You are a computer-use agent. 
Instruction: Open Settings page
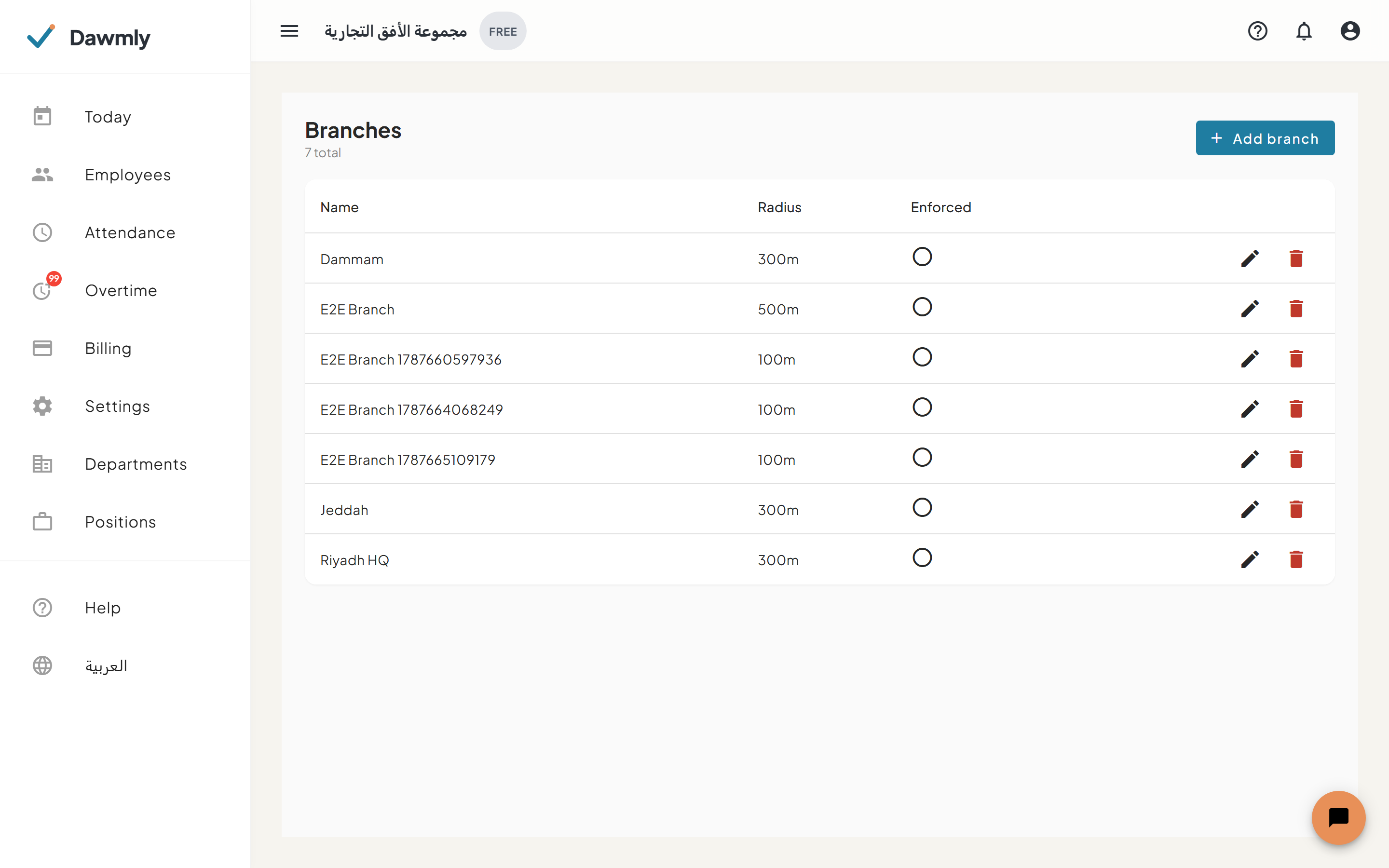point(125,406)
